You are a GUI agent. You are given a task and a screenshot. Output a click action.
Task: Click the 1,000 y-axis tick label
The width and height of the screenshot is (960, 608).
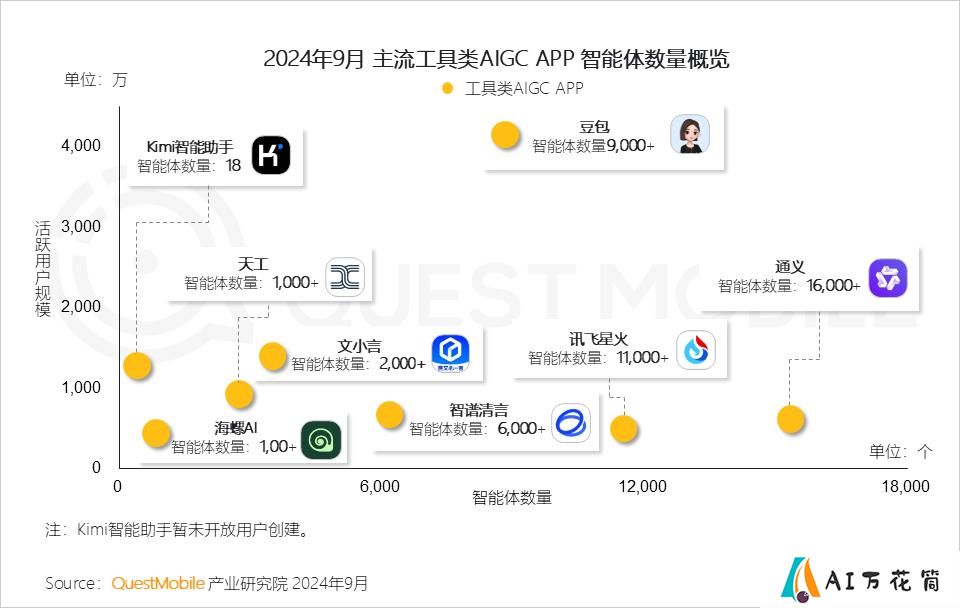[81, 388]
